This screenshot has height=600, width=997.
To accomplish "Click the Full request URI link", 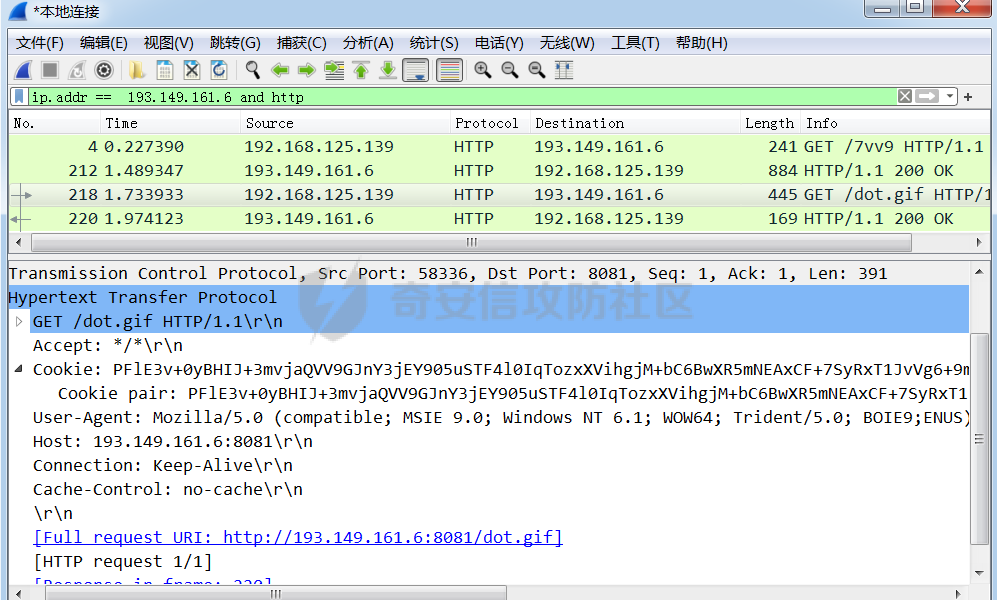I will point(297,538).
